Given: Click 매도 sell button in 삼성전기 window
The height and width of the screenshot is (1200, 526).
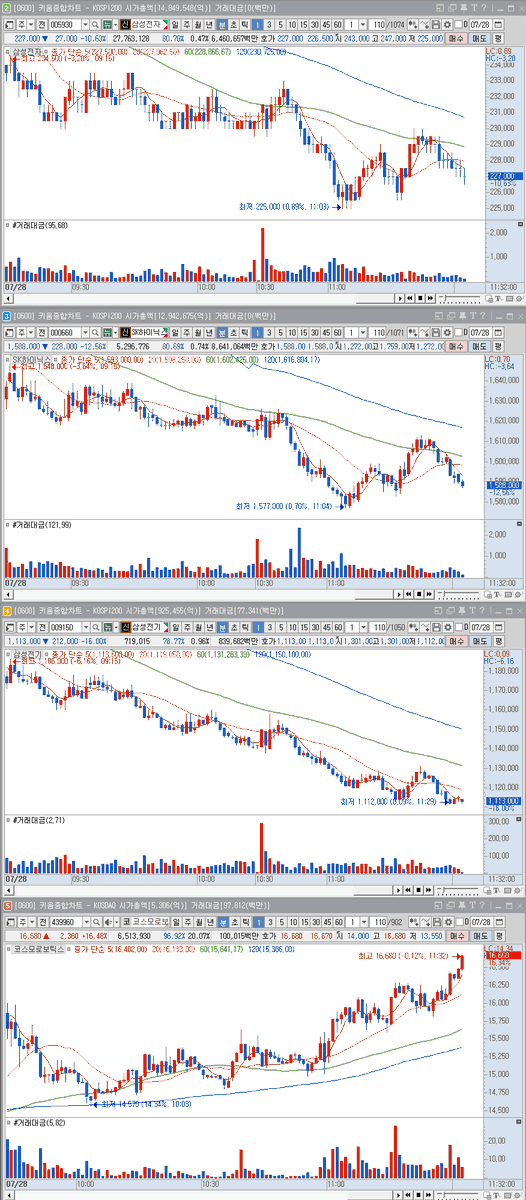Looking at the screenshot, I should pos(479,641).
